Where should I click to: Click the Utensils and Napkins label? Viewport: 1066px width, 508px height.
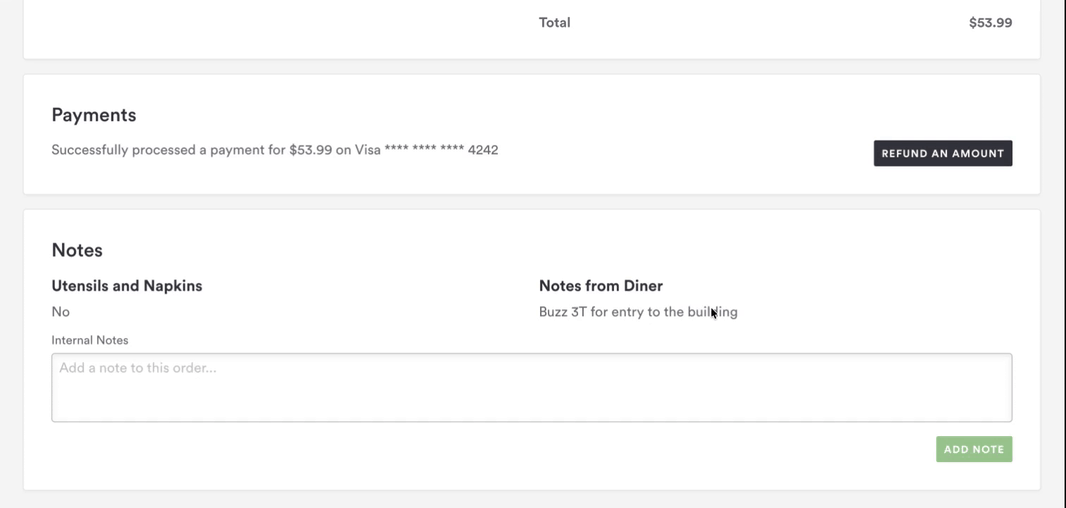(127, 286)
